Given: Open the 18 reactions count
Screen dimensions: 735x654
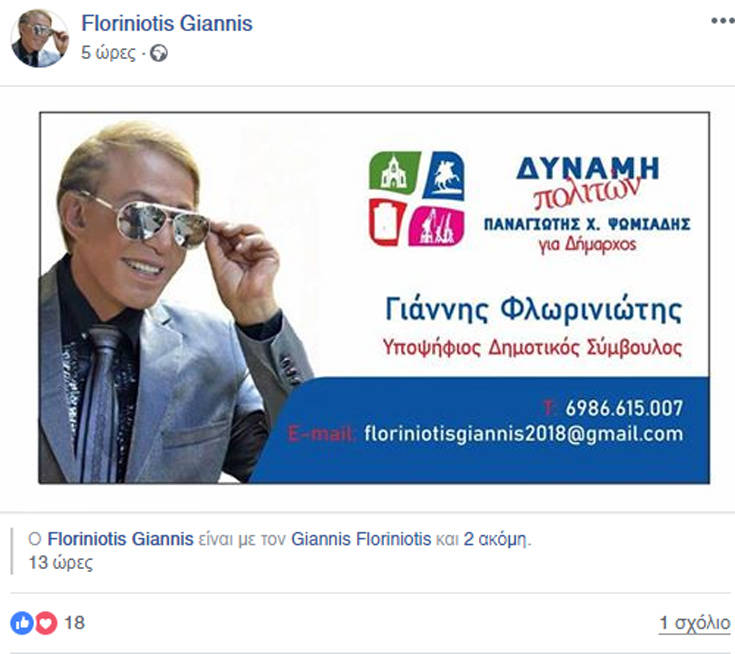Looking at the screenshot, I should click(x=74, y=623).
